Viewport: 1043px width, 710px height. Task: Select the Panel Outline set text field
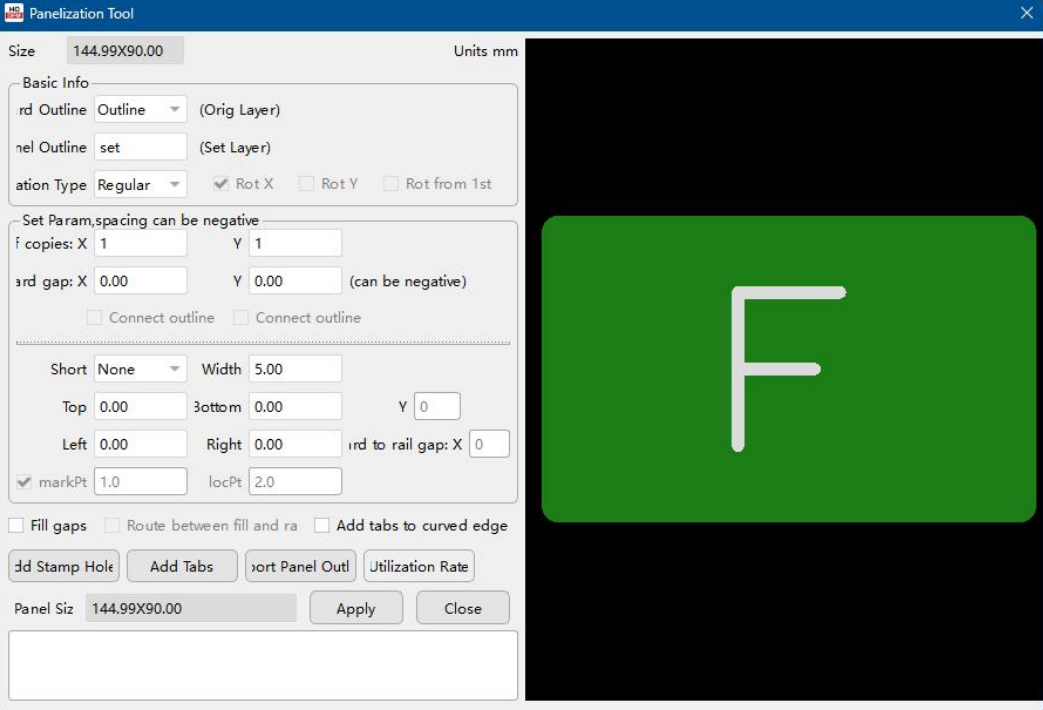tap(140, 147)
